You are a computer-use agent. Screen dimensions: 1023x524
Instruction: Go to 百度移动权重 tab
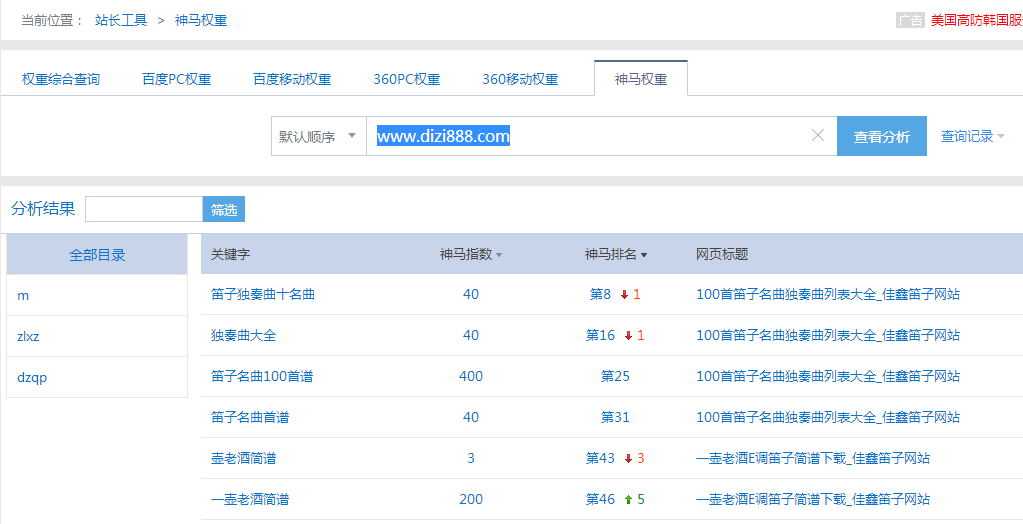coord(292,80)
